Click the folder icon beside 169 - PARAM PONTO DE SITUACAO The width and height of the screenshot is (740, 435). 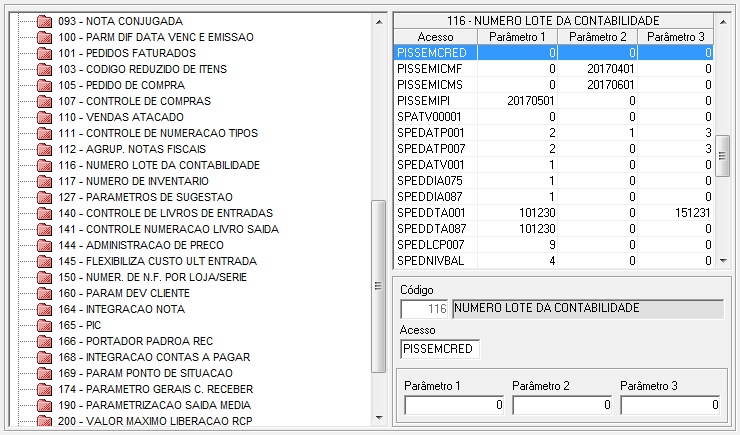coord(44,373)
